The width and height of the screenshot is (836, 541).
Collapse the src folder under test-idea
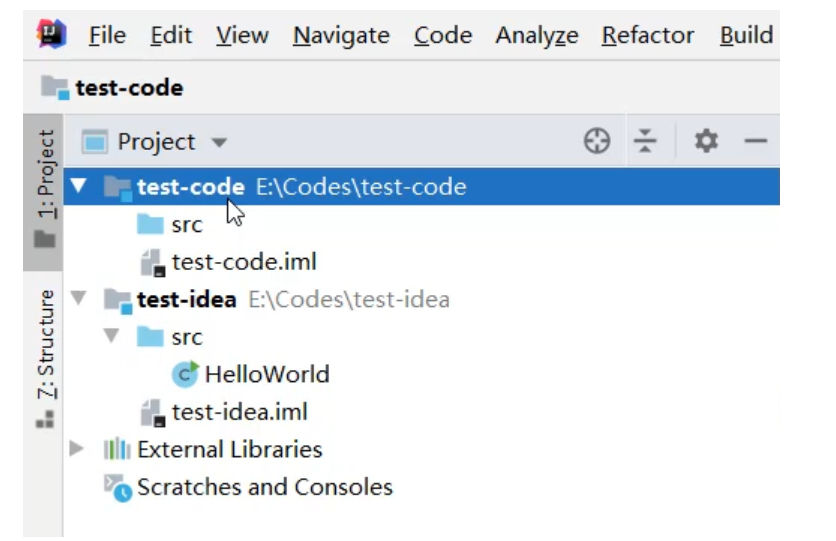point(113,337)
